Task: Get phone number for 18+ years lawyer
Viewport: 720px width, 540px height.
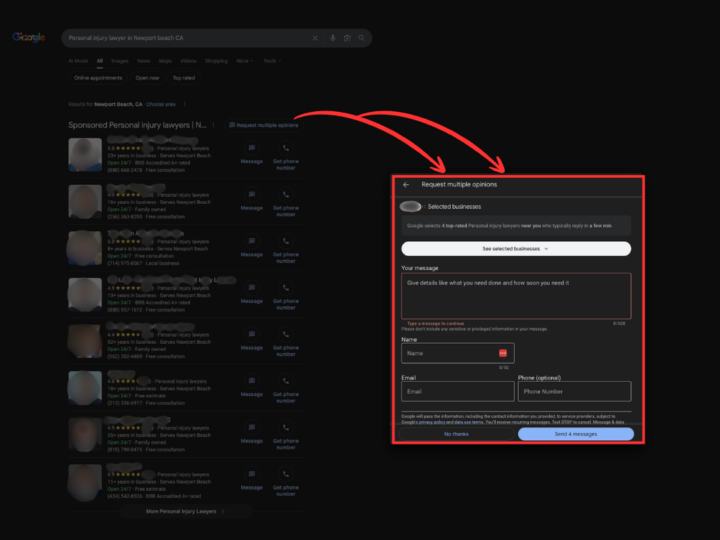Action: 286,388
